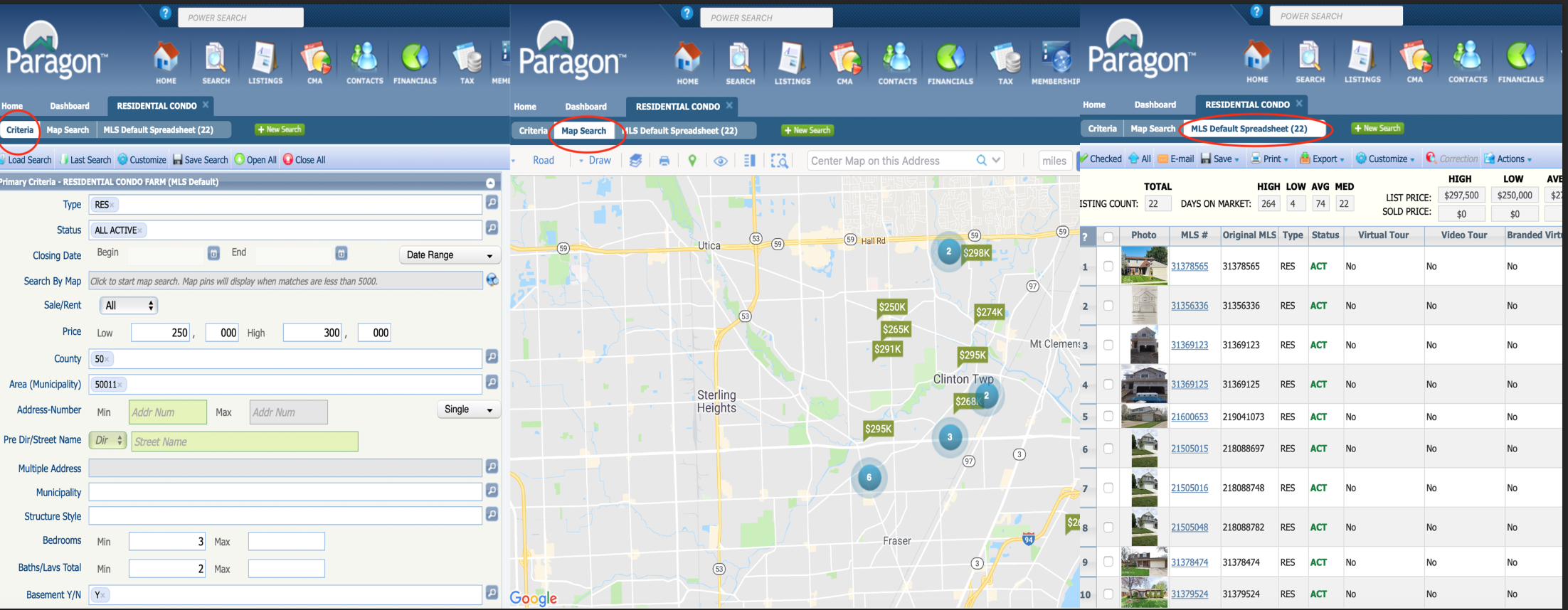Open the HOME icon in the left panel

pos(166,63)
